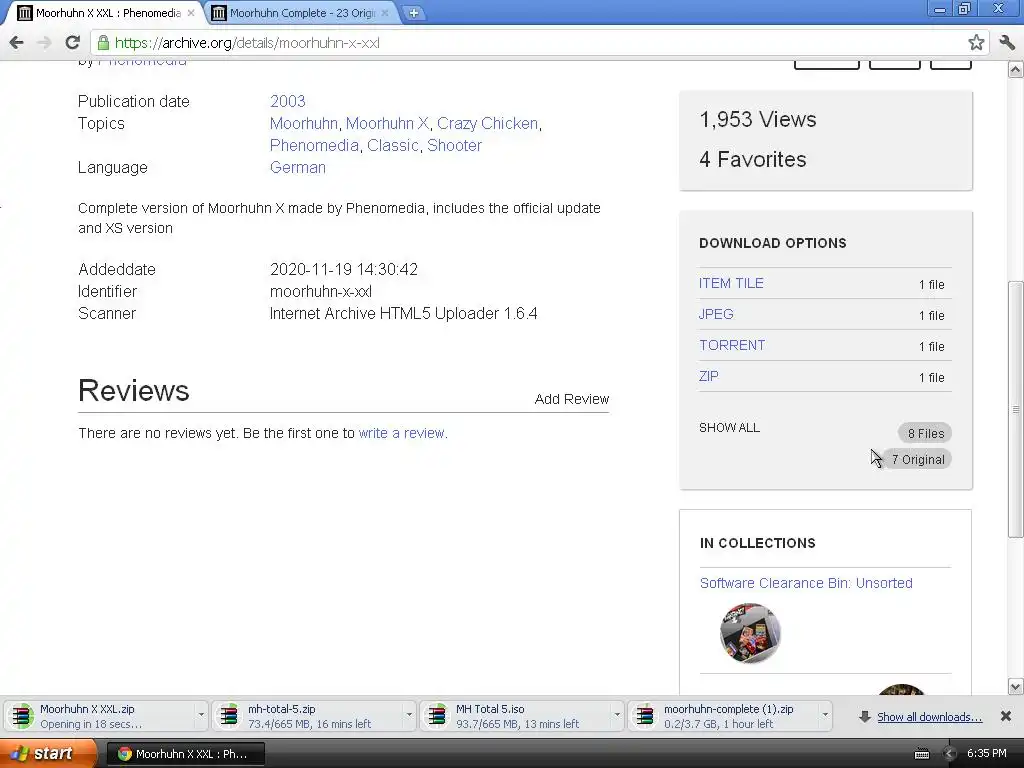Screen dimensions: 1024x768
Task: Open the German language link
Action: point(298,167)
